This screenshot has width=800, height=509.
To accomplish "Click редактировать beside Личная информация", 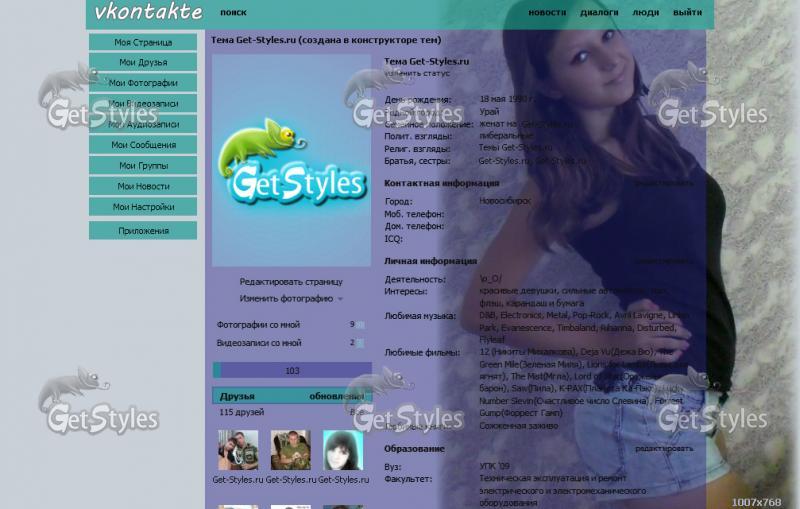I will 664,261.
